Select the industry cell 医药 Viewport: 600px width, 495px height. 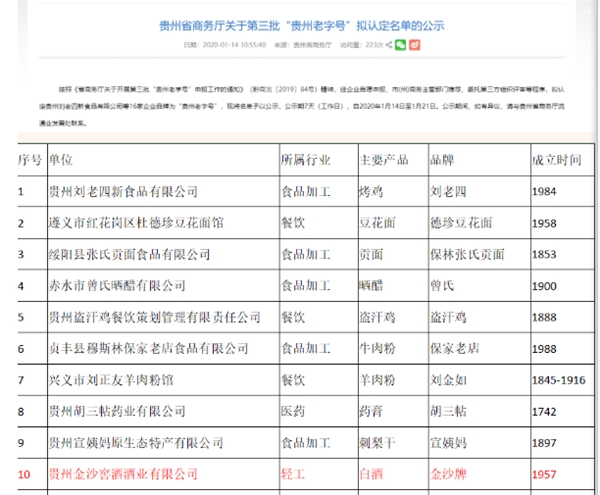click(x=319, y=411)
